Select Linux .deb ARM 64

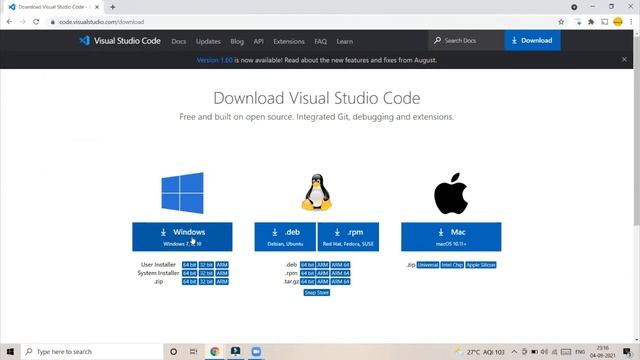tap(340, 265)
